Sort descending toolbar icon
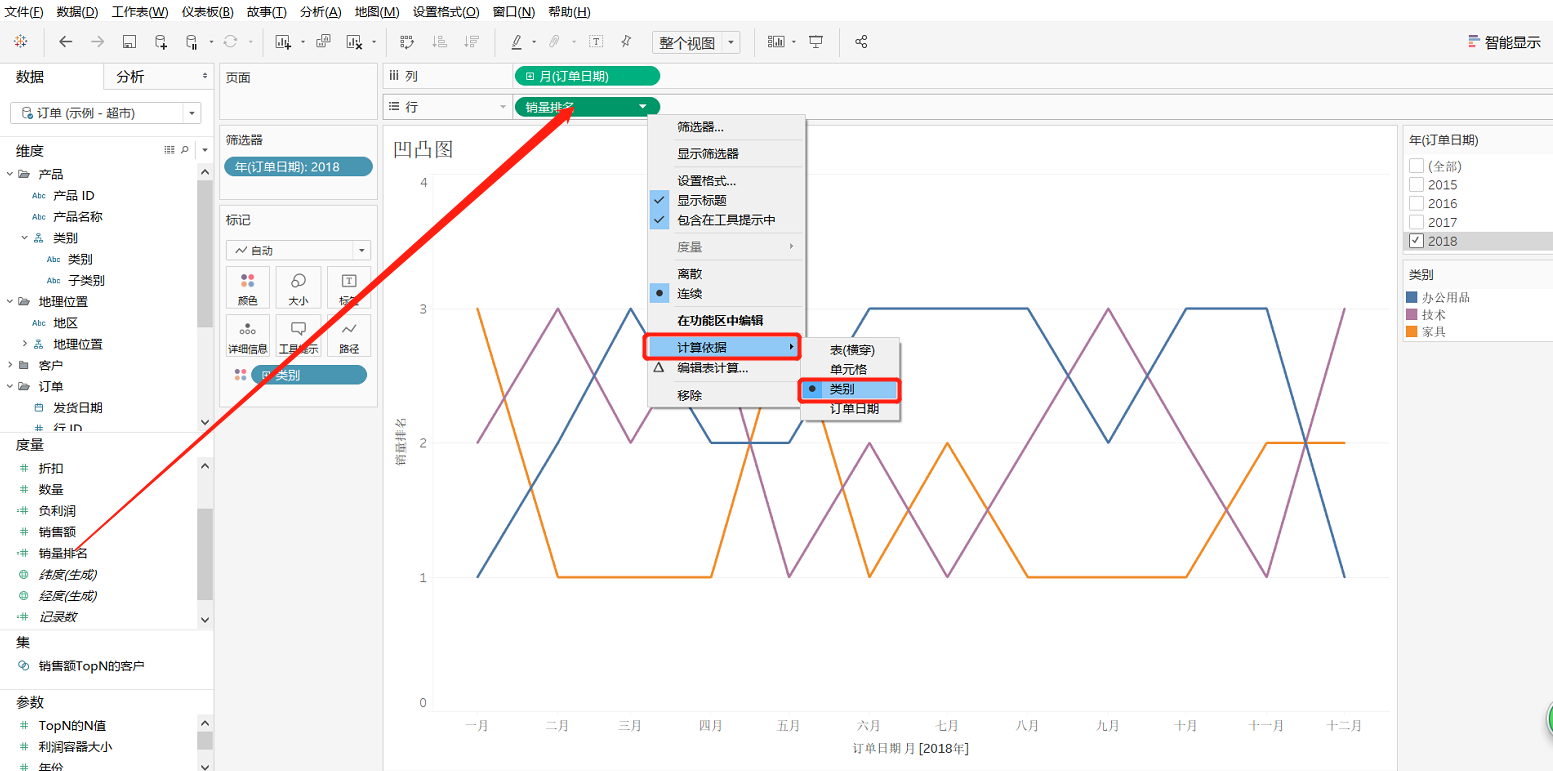 click(x=469, y=42)
